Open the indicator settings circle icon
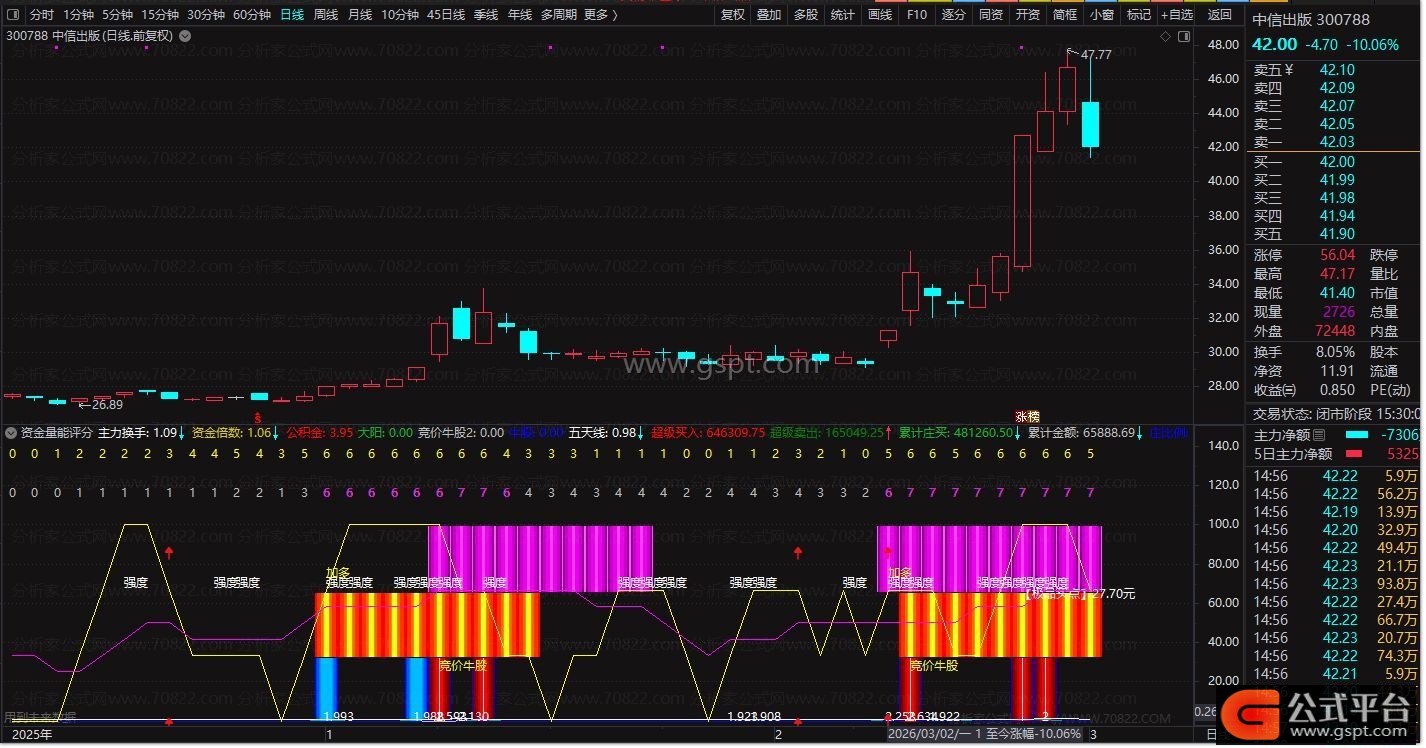The image size is (1426, 748). coord(11,433)
